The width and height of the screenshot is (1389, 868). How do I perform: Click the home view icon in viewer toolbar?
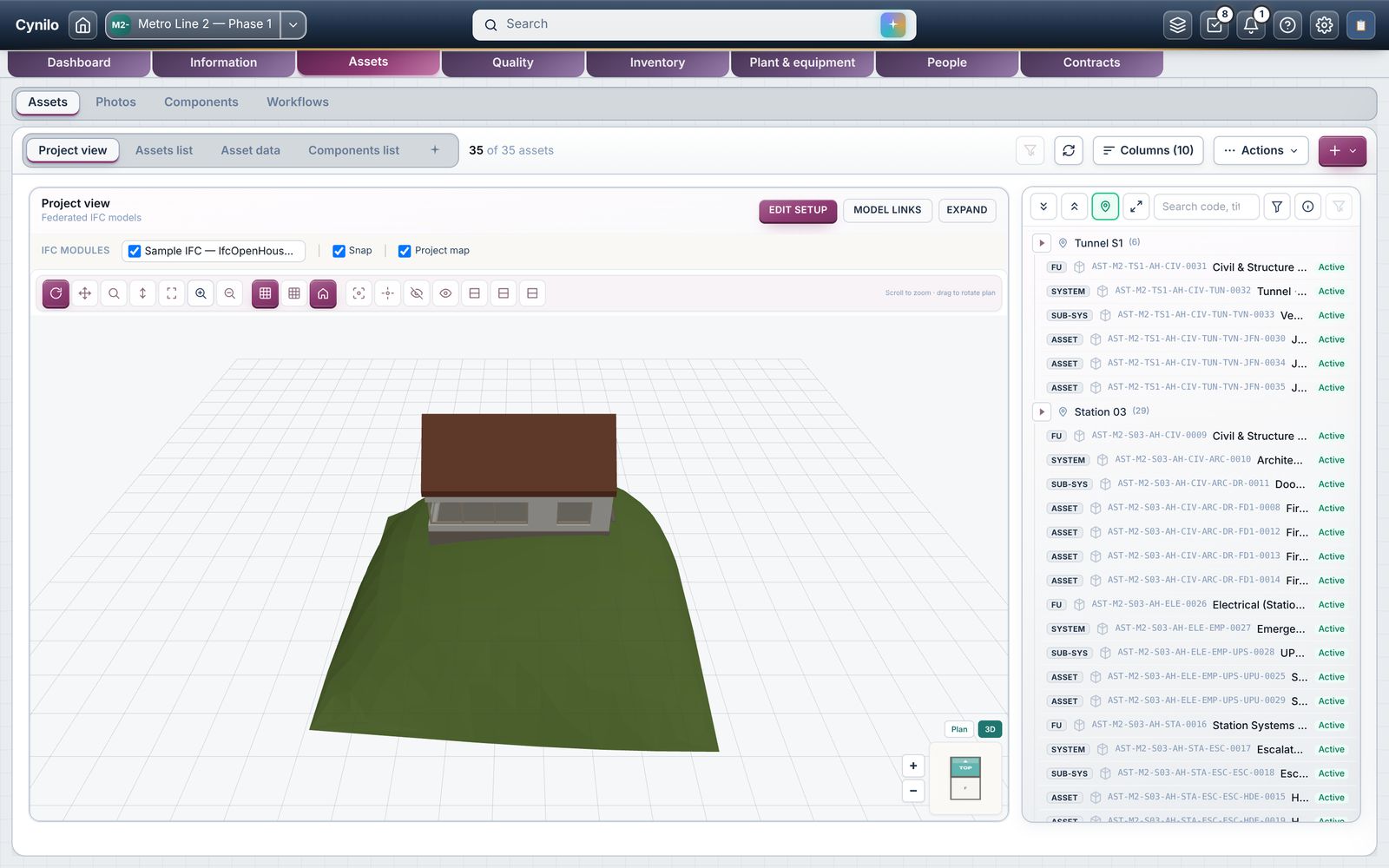[x=323, y=293]
